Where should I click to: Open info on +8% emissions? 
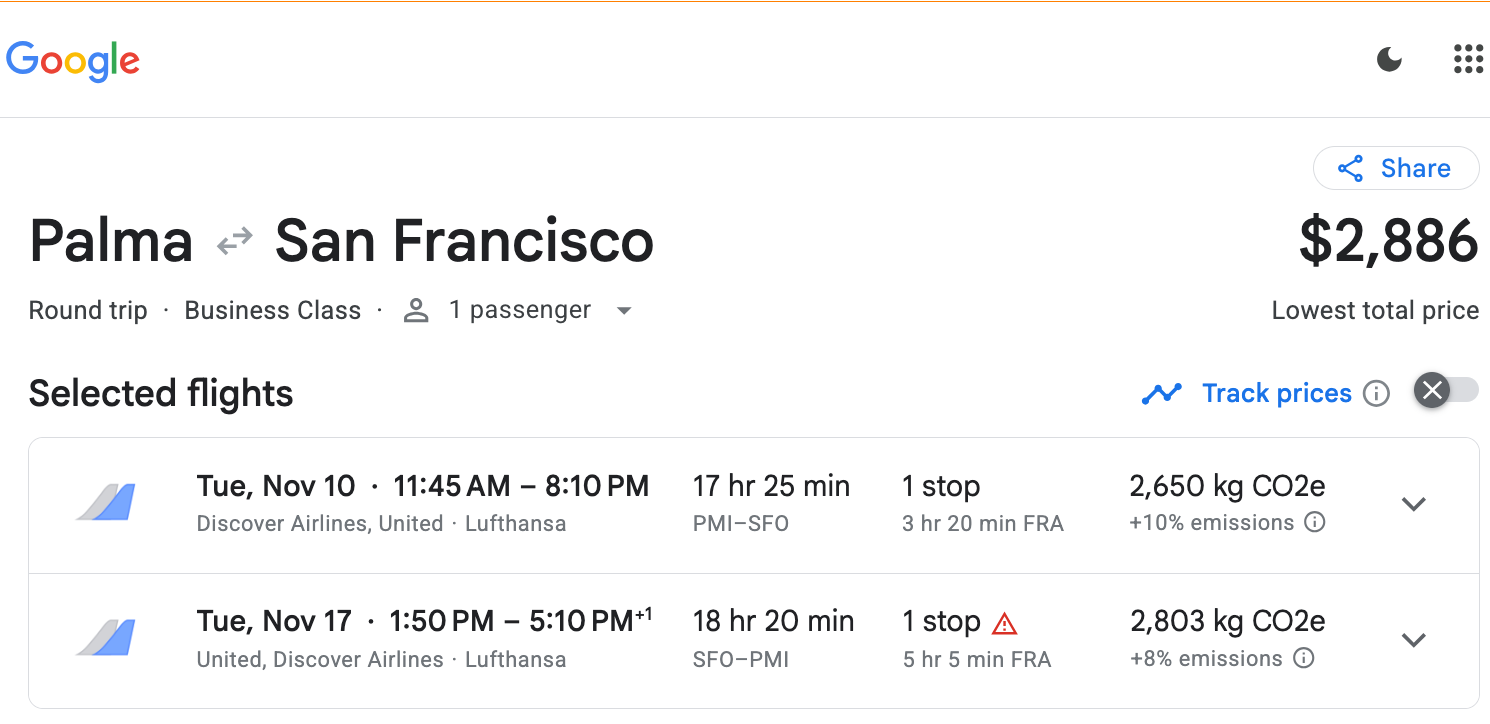point(1304,659)
